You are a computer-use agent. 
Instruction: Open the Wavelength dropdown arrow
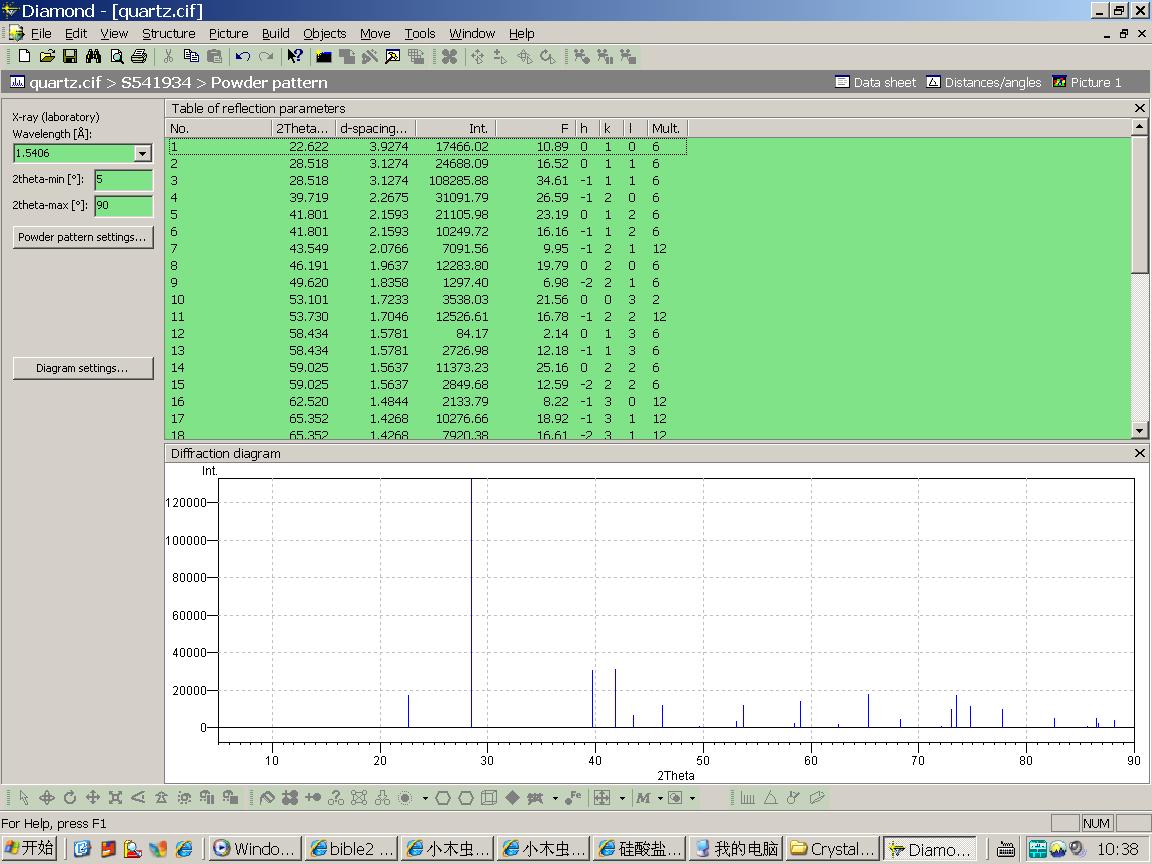pyautogui.click(x=142, y=153)
